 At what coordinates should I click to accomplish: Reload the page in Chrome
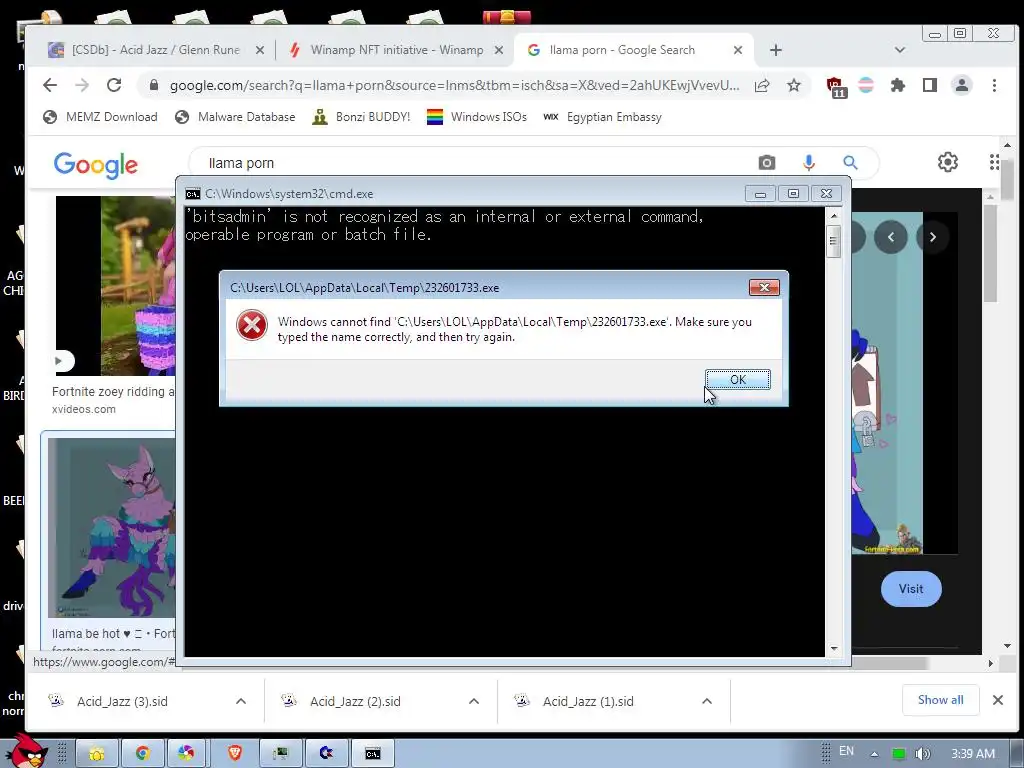(x=114, y=85)
